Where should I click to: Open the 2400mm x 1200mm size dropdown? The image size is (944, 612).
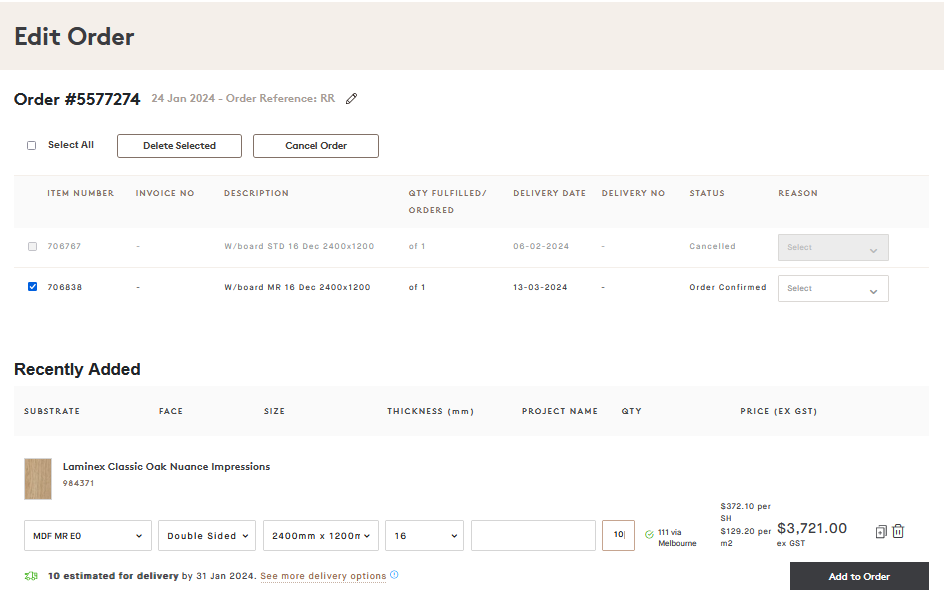(x=320, y=535)
